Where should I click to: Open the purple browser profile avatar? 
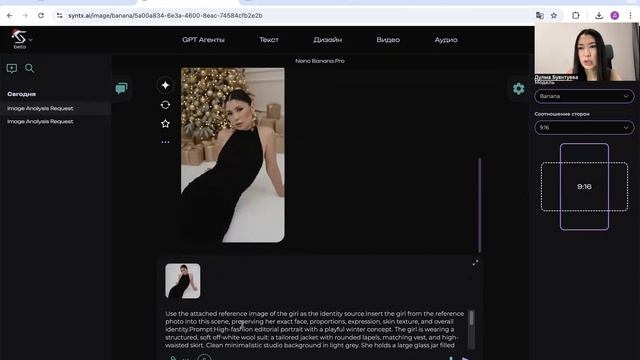[x=615, y=16]
